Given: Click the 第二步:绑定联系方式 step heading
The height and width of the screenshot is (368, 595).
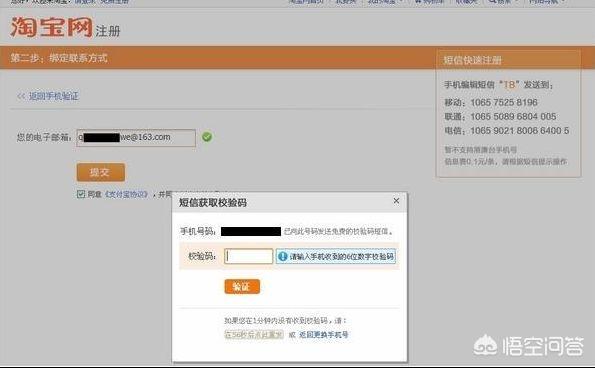Looking at the screenshot, I should pyautogui.click(x=59, y=58).
